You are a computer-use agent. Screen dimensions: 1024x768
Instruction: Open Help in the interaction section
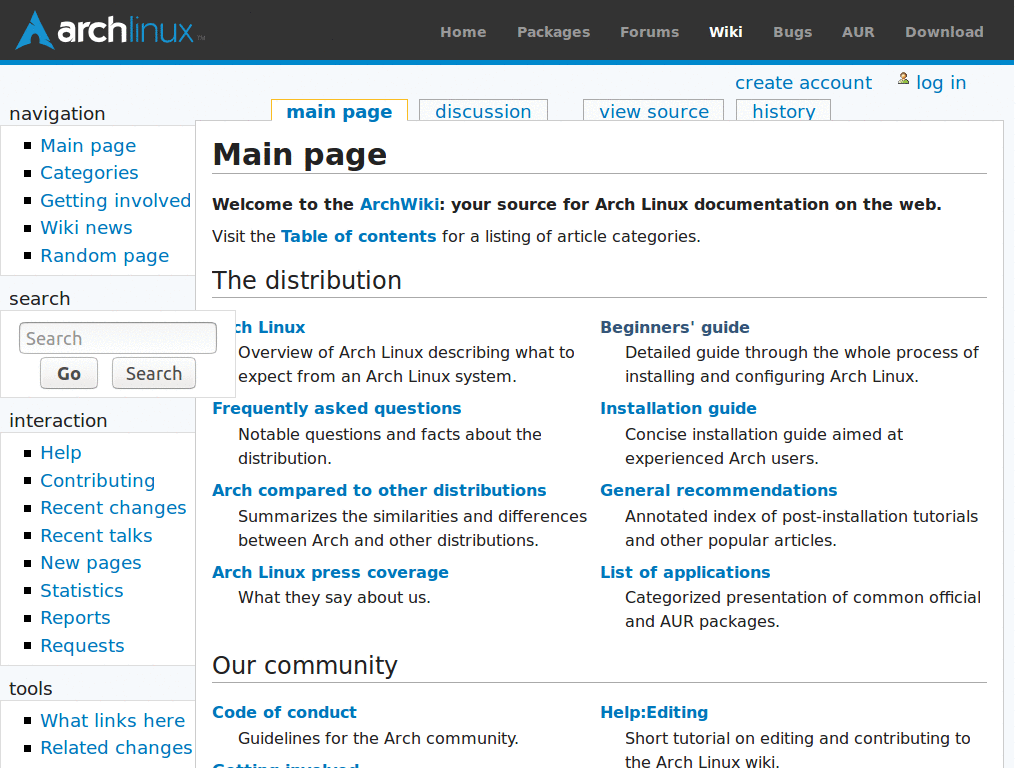click(x=61, y=453)
